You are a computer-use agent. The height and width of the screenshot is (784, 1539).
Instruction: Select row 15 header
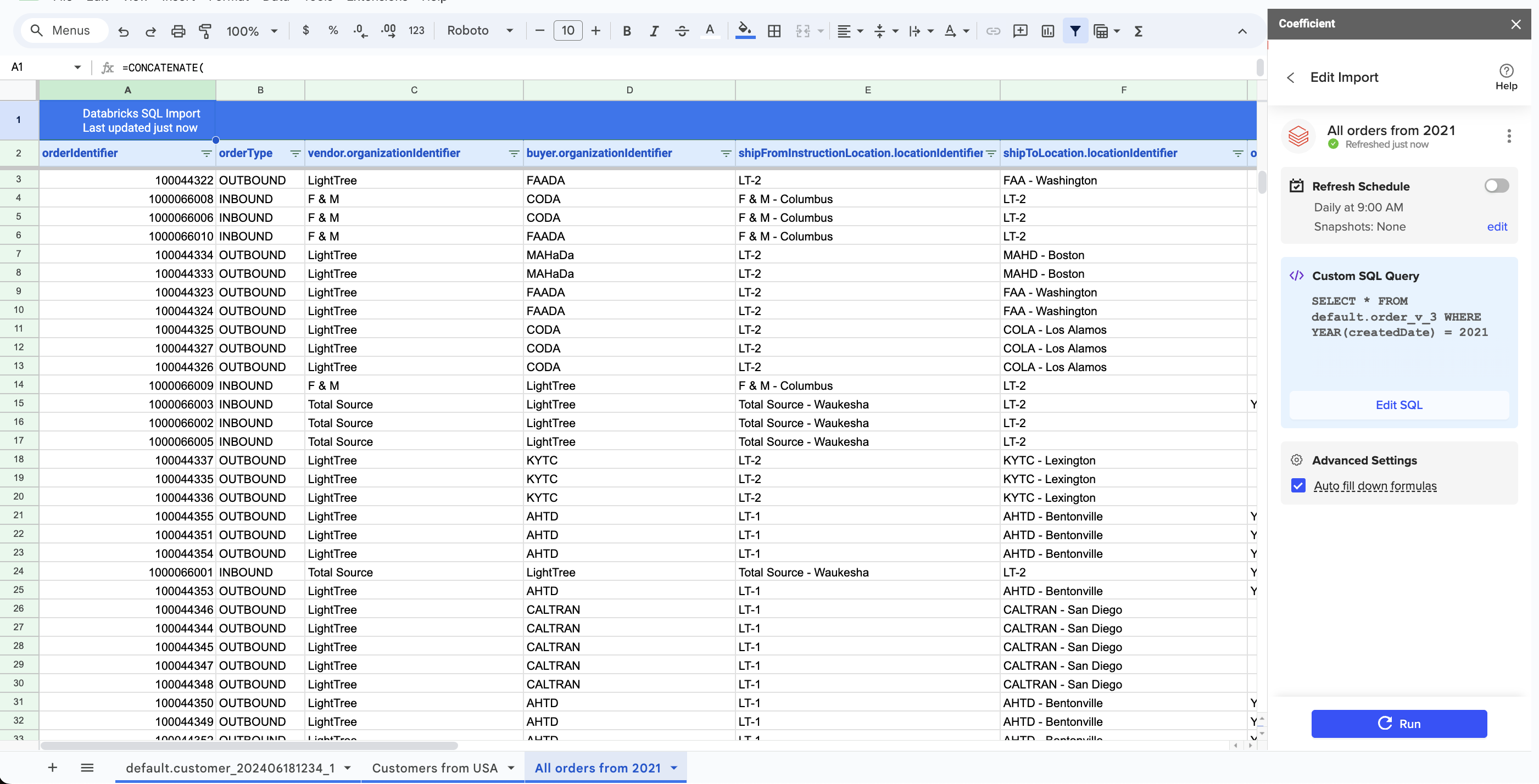point(19,404)
